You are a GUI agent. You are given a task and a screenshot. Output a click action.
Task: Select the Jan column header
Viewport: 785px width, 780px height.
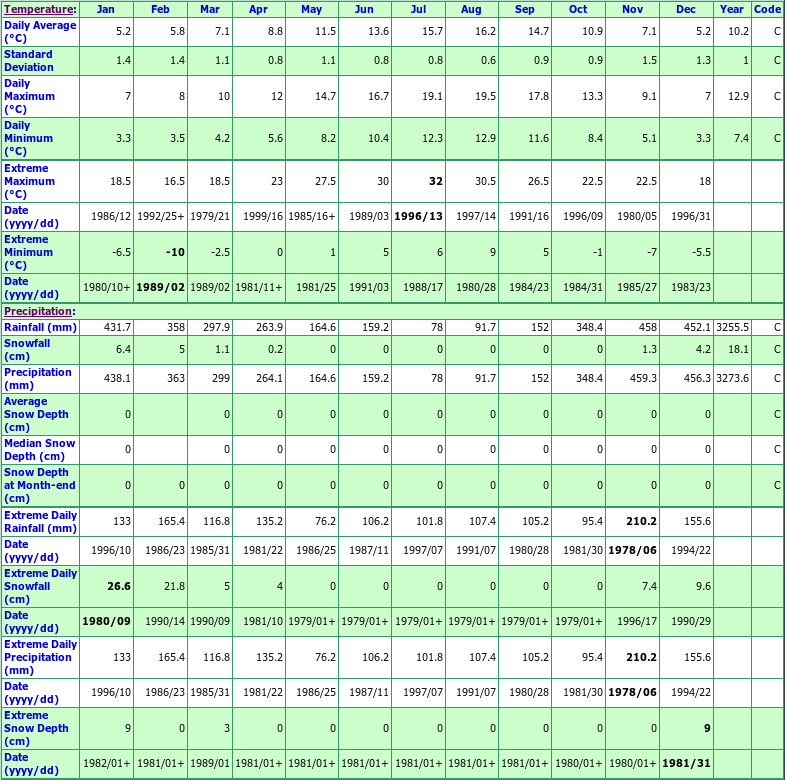[x=105, y=9]
